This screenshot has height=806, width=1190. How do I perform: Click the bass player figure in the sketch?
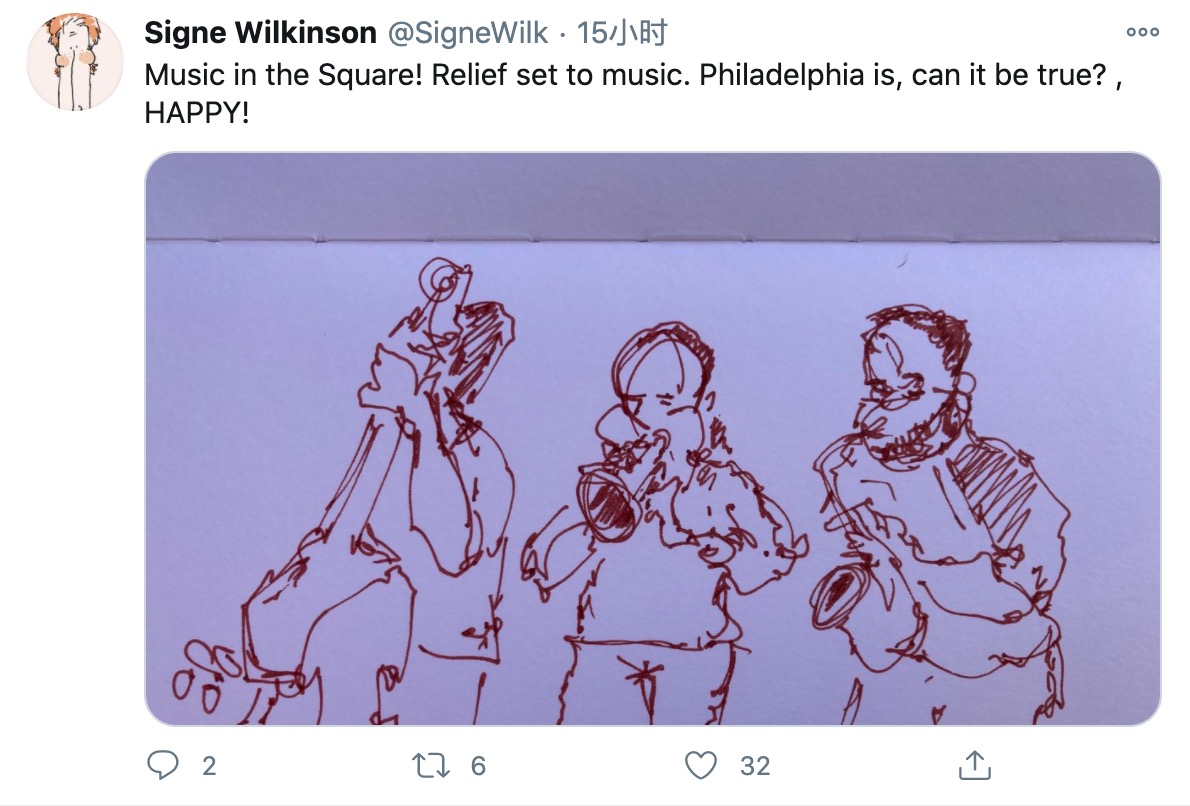point(372,493)
